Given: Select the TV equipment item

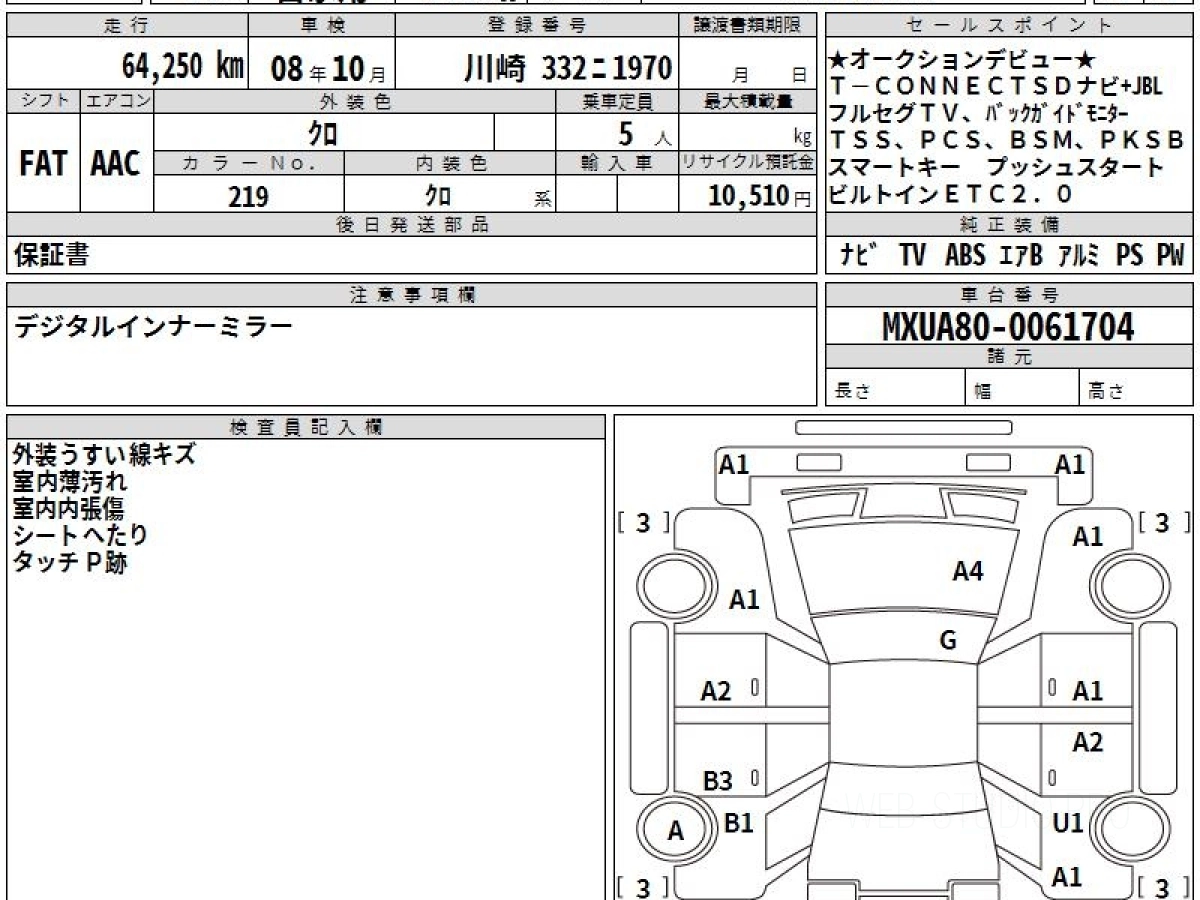Looking at the screenshot, I should 912,256.
